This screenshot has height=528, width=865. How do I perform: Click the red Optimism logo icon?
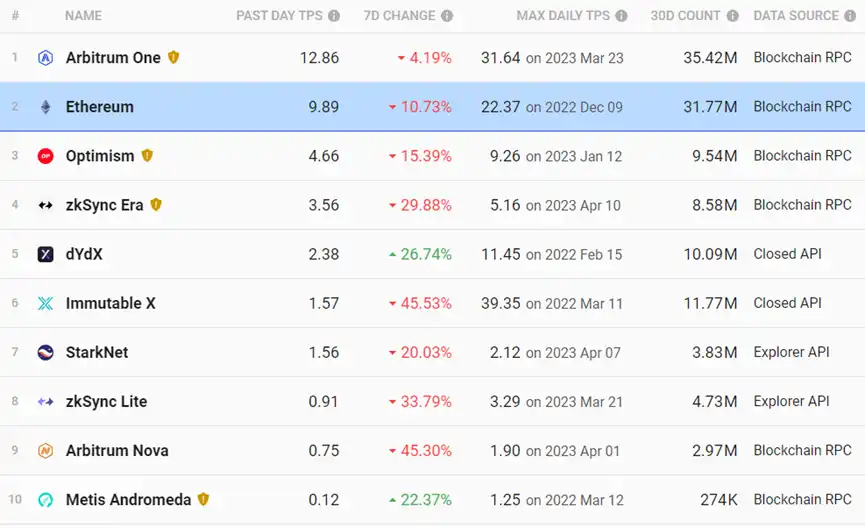point(45,156)
